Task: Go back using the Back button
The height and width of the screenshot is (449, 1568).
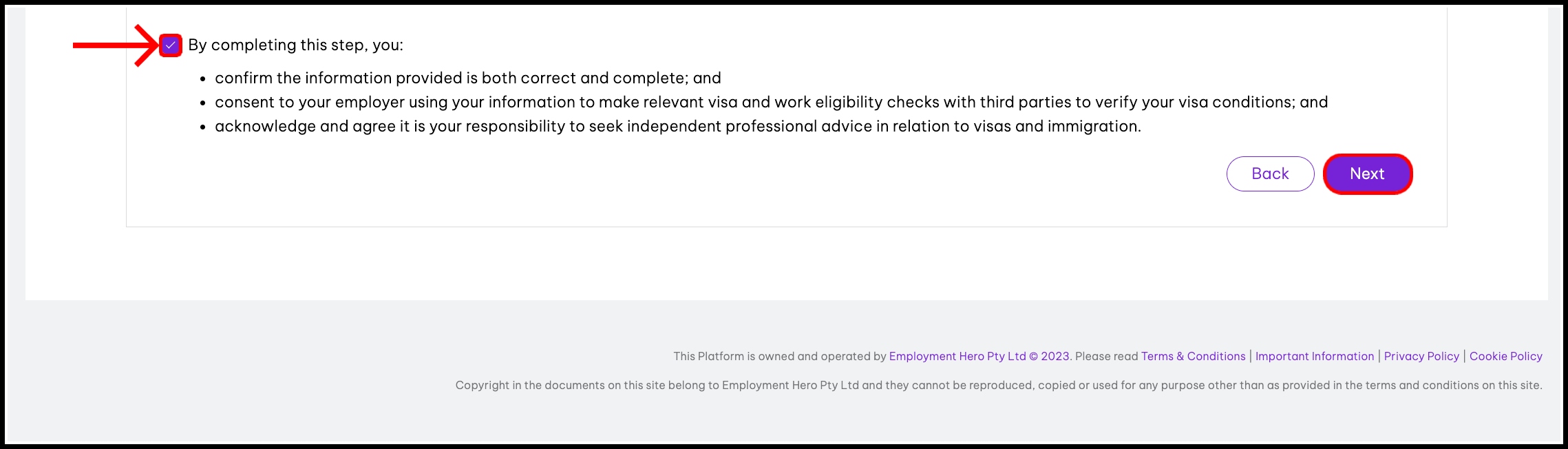Action: [1270, 174]
